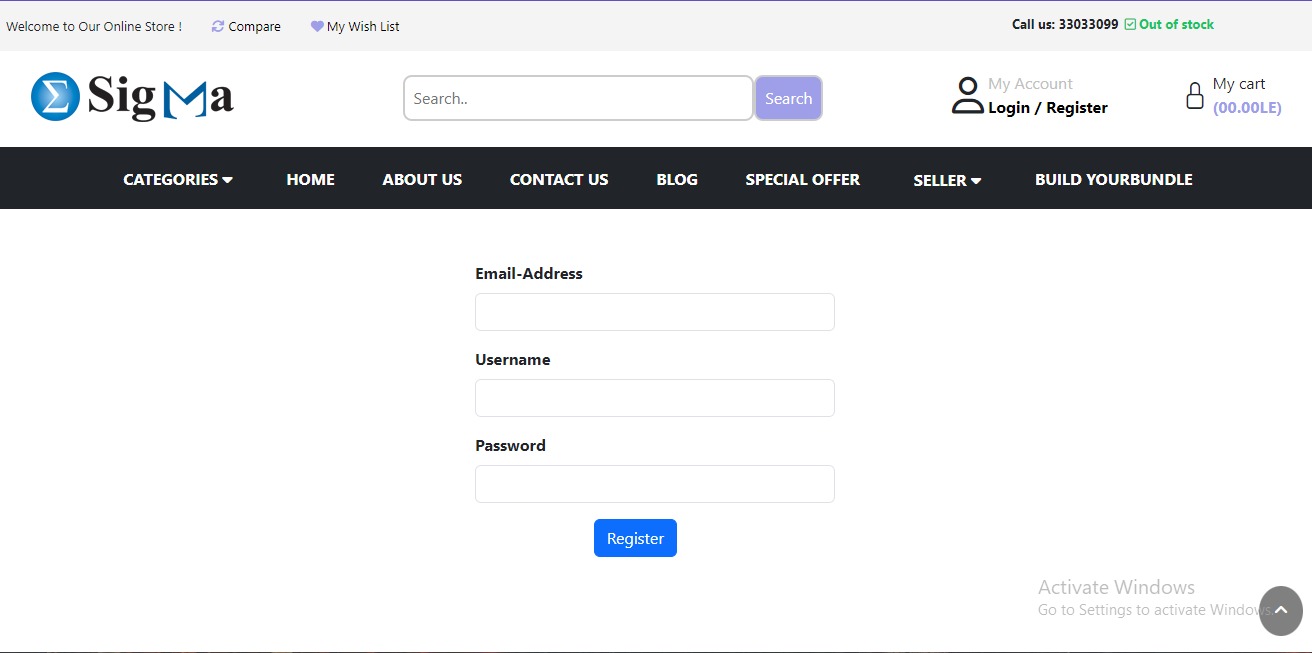Open the SELLER dropdown menu
Image resolution: width=1312 pixels, height=653 pixels.
(940, 181)
